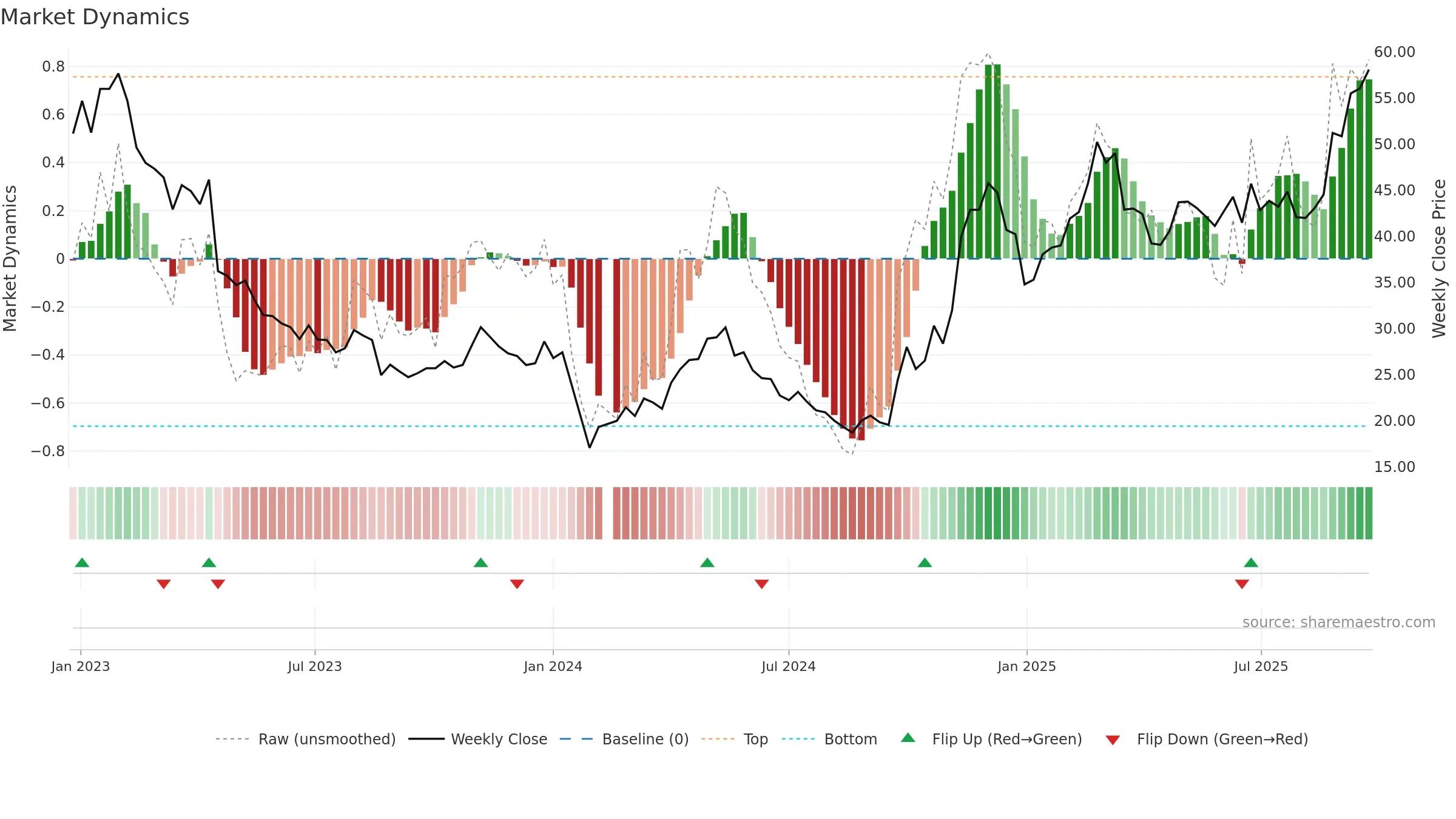This screenshot has height=819, width=1456.
Task: Click the green flip-up triangle near October 2024
Action: coord(925,563)
